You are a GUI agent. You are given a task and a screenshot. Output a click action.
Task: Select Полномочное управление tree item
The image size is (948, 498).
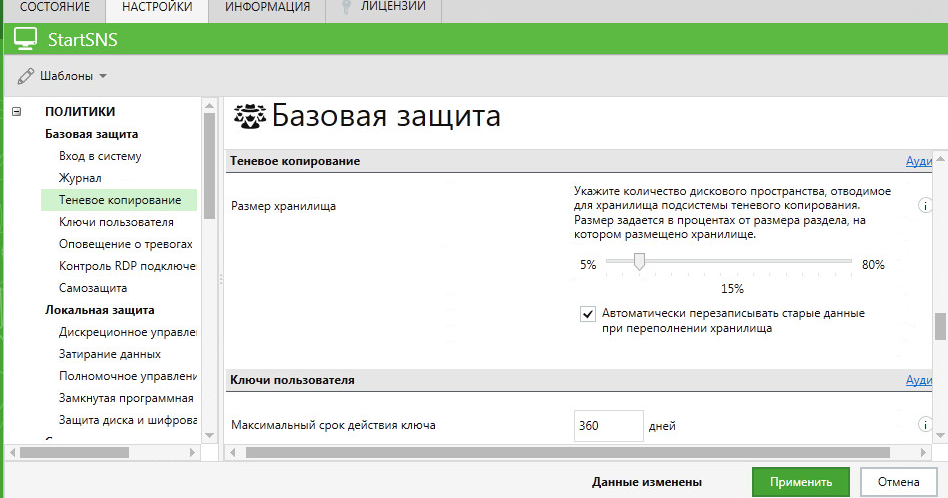(x=128, y=376)
